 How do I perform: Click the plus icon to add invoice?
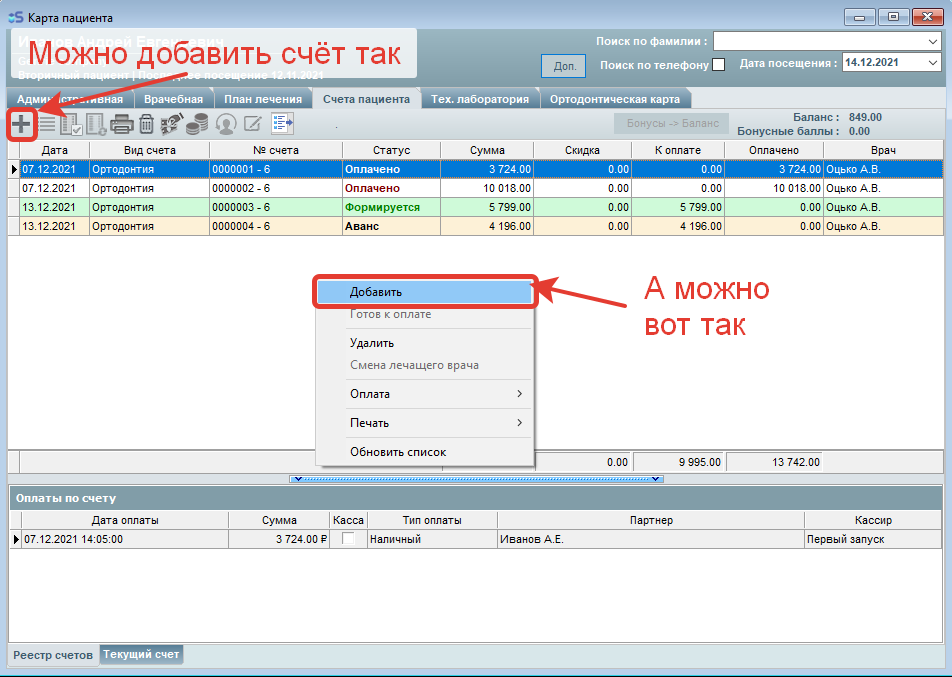(x=21, y=124)
